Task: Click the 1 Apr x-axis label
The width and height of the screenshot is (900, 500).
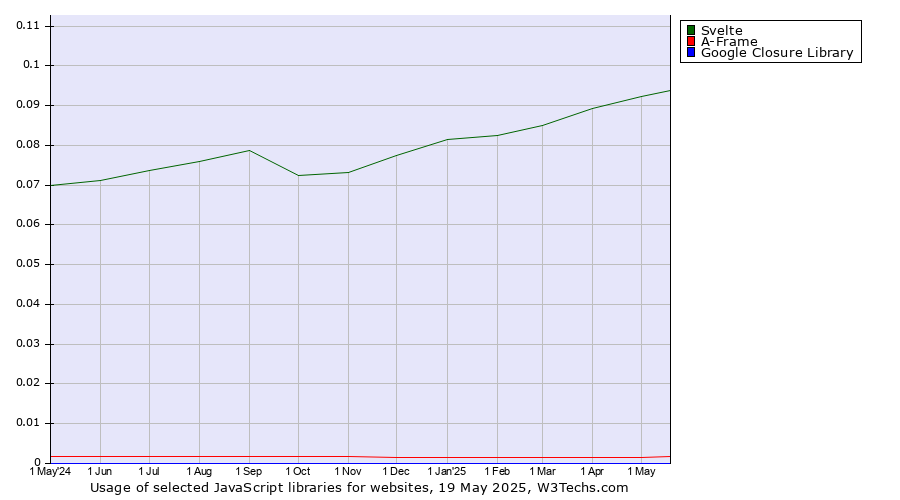Action: [592, 471]
